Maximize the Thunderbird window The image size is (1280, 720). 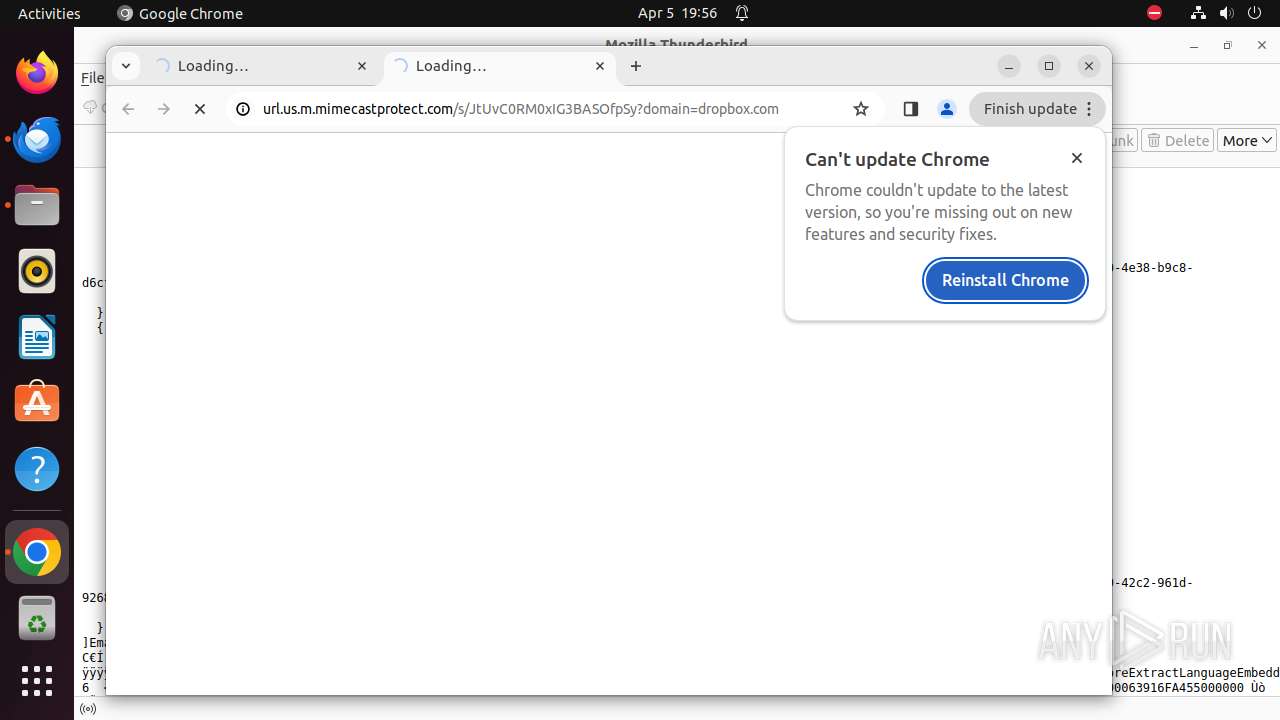pos(1228,46)
